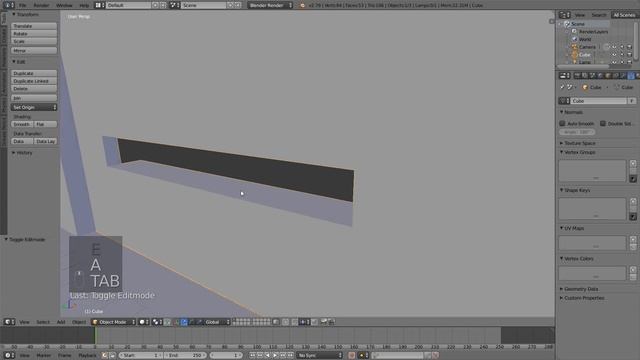Click the 3D viewport editor type icon
Image resolution: width=640 pixels, height=360 pixels.
point(9,322)
